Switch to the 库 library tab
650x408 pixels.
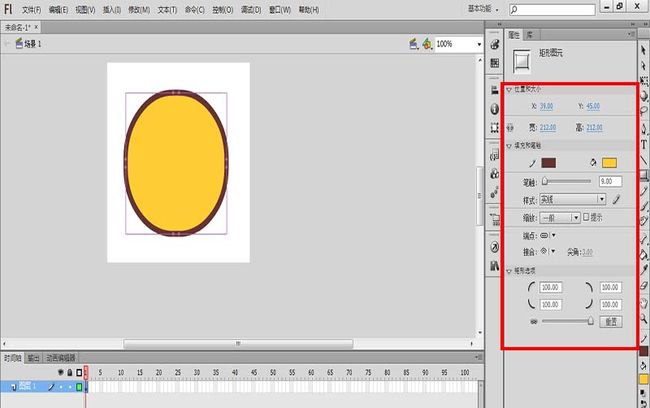tap(530, 35)
